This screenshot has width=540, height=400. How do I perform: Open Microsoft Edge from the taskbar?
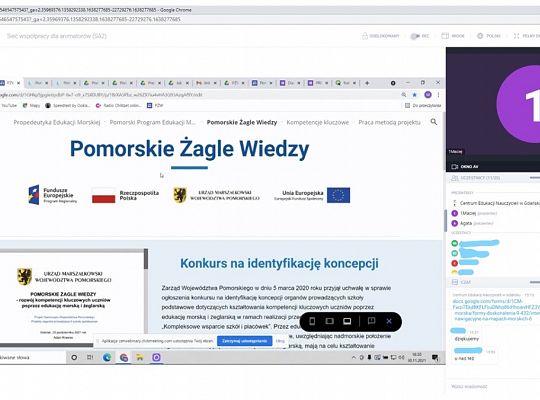107,357
